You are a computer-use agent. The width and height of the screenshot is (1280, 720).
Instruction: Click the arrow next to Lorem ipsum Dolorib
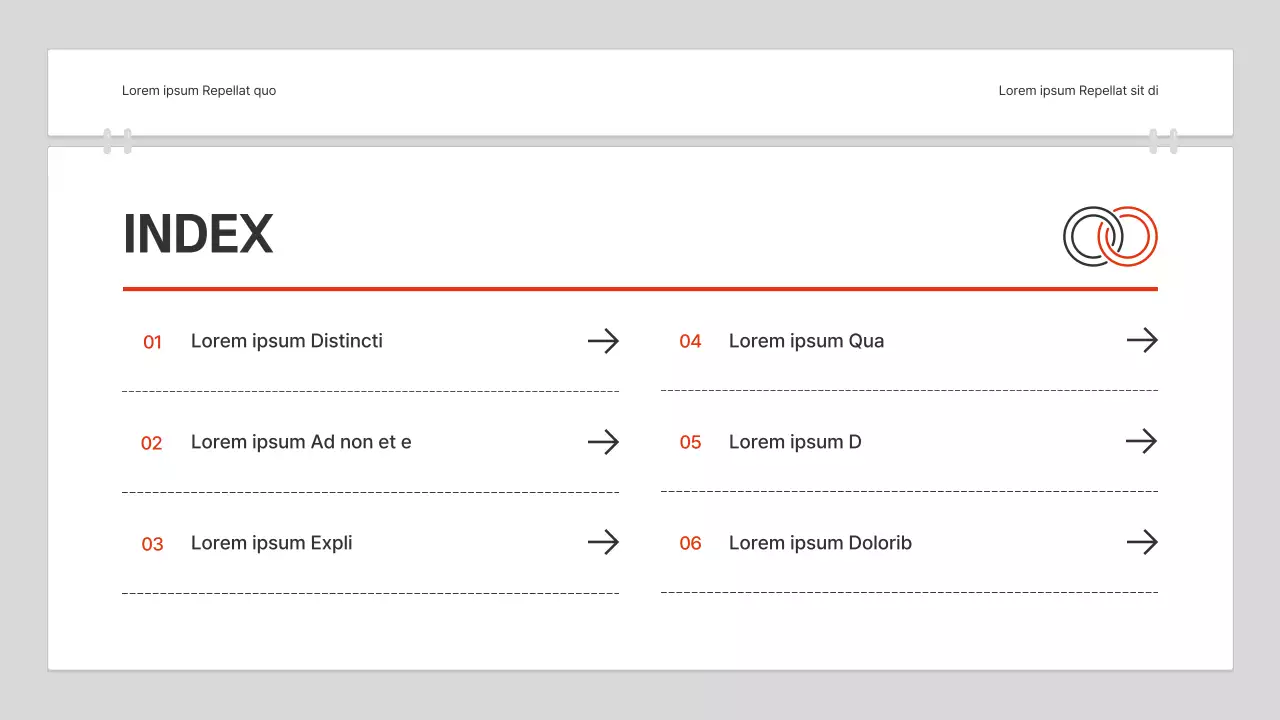(1141, 543)
